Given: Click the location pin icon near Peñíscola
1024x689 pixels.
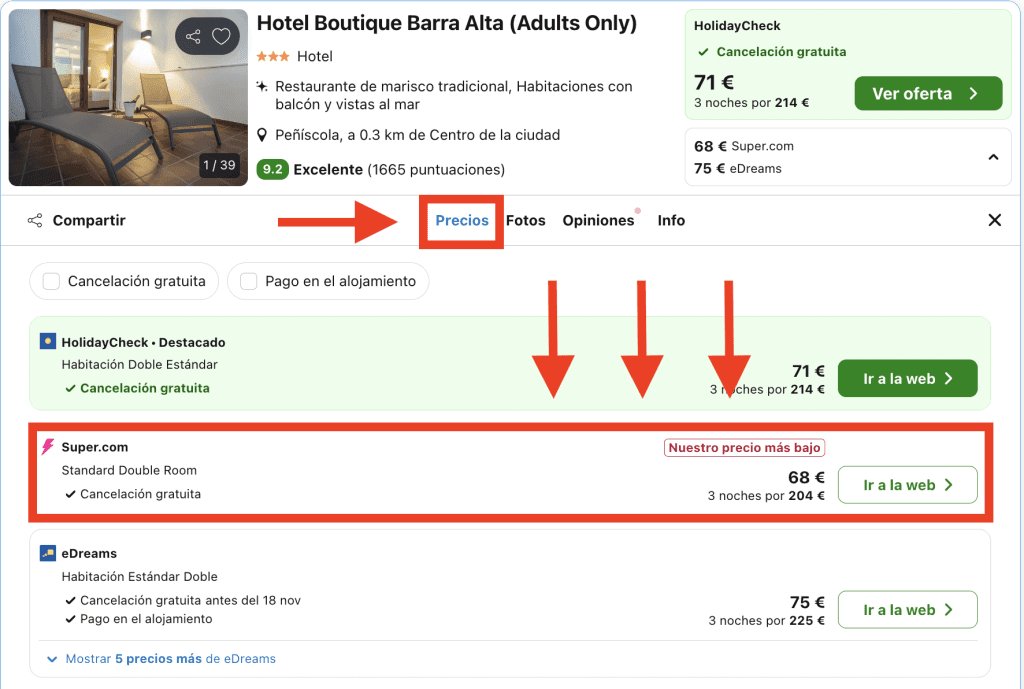Looking at the screenshot, I should point(262,135).
